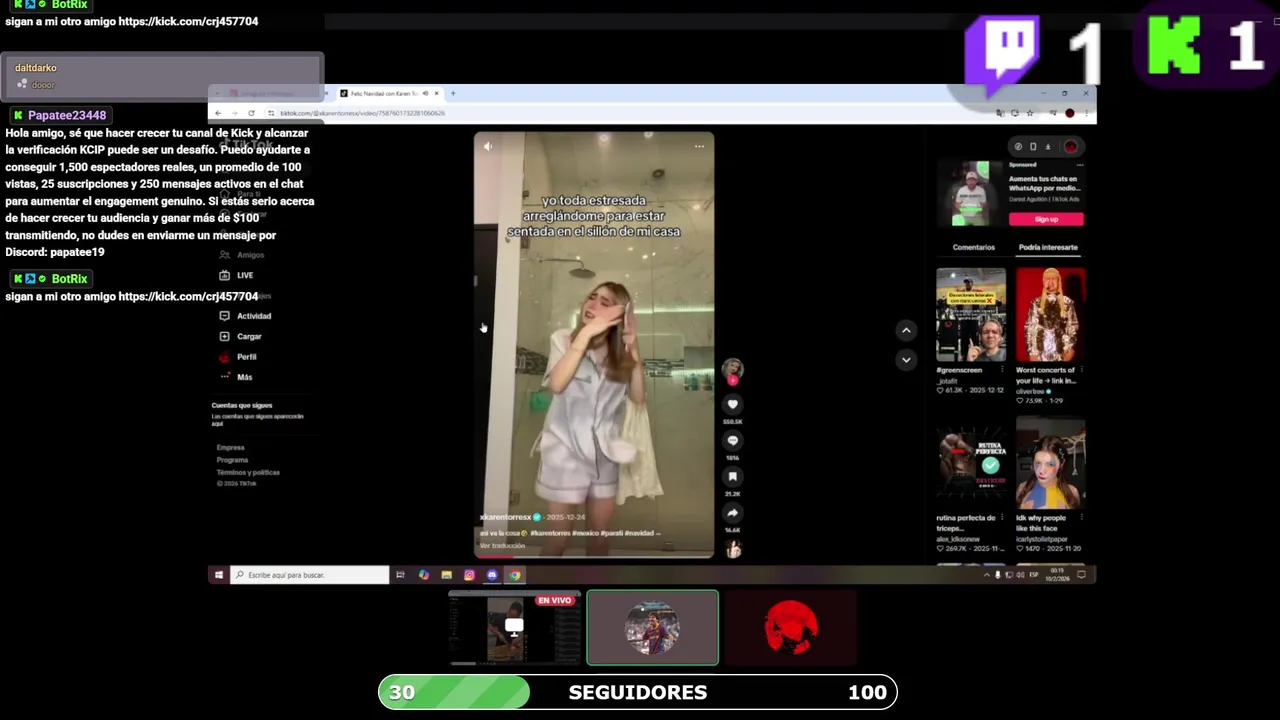This screenshot has height=720, width=1280.
Task: Open the creator's avatar beside the video
Action: 732,368
